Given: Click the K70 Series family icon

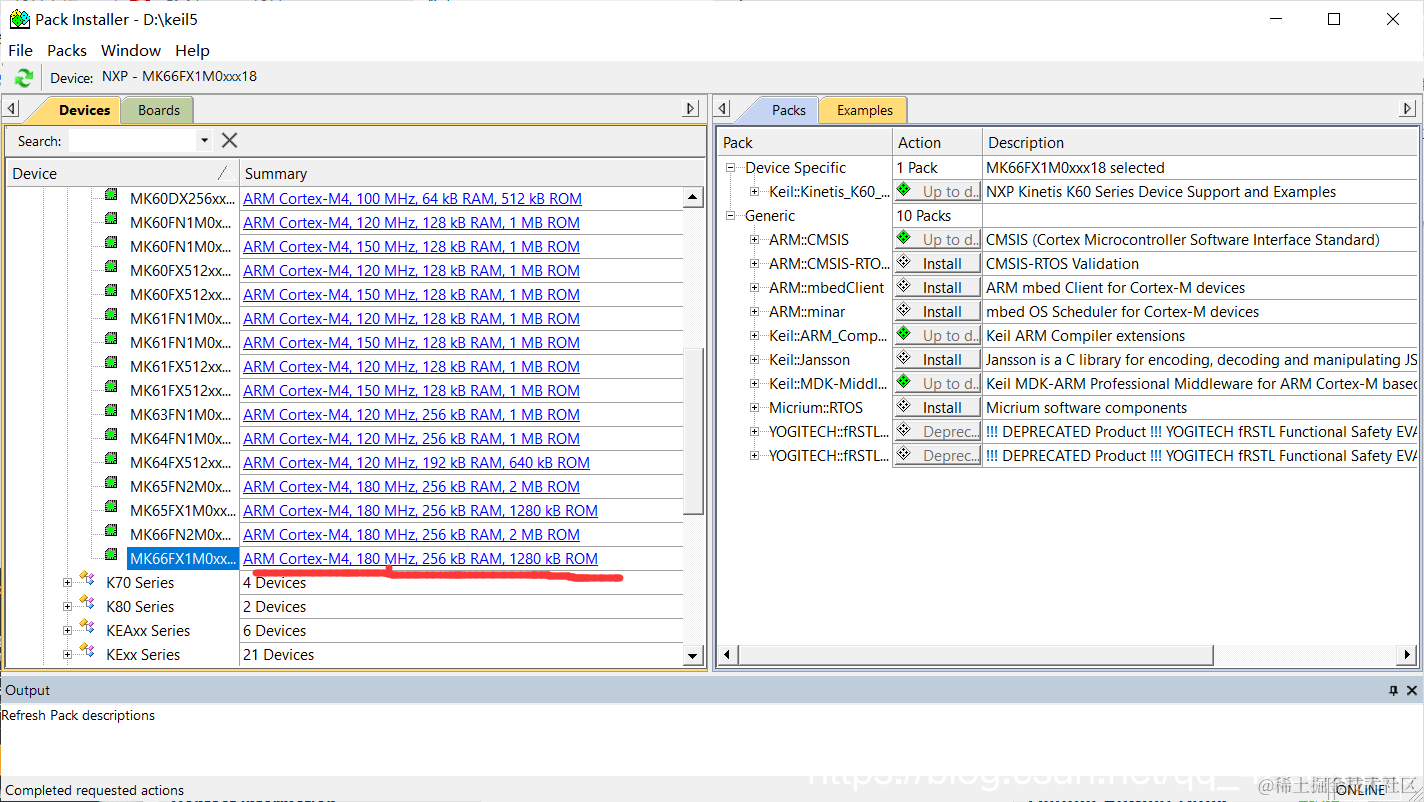Looking at the screenshot, I should 87,581.
